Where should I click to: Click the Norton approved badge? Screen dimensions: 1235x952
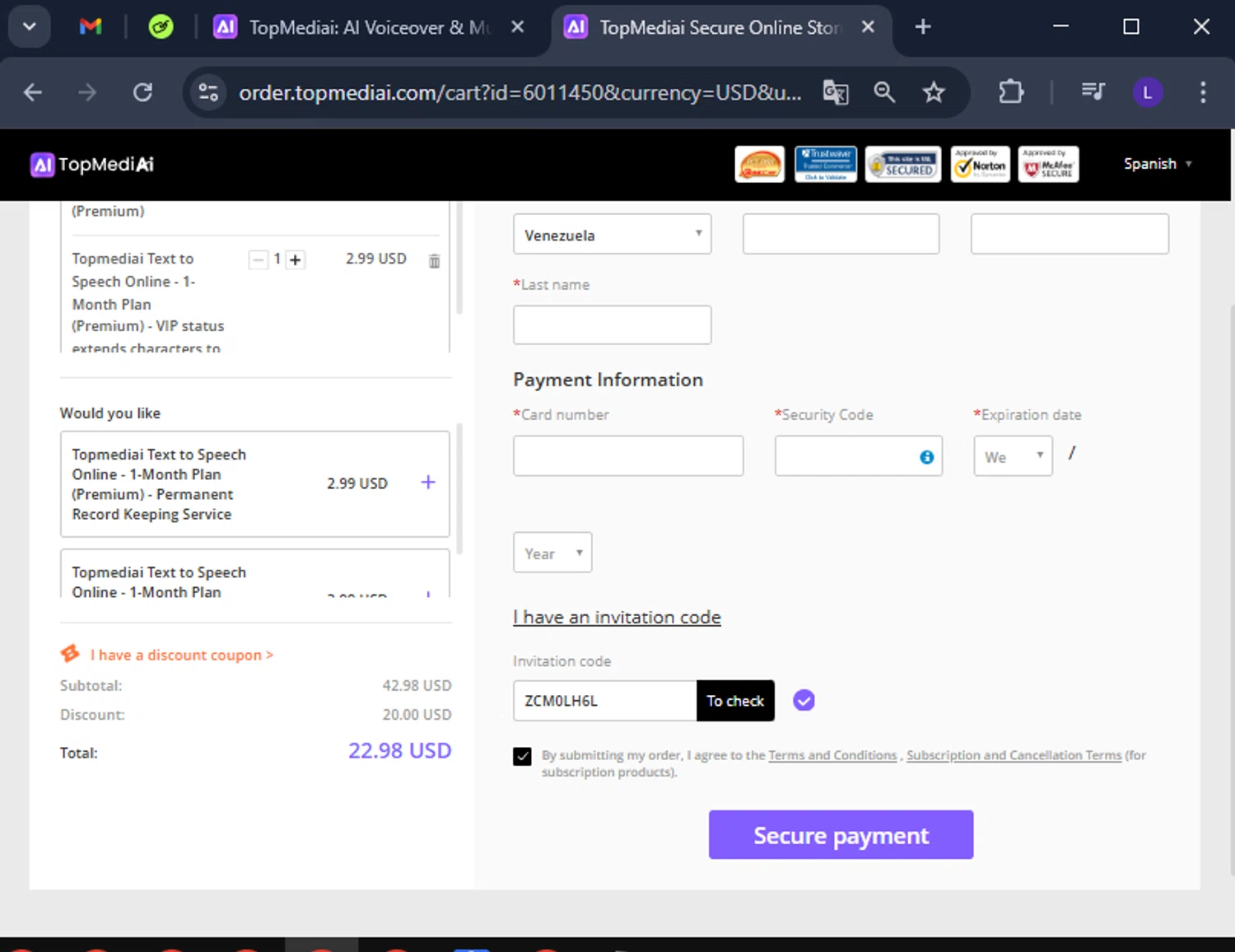(x=981, y=165)
